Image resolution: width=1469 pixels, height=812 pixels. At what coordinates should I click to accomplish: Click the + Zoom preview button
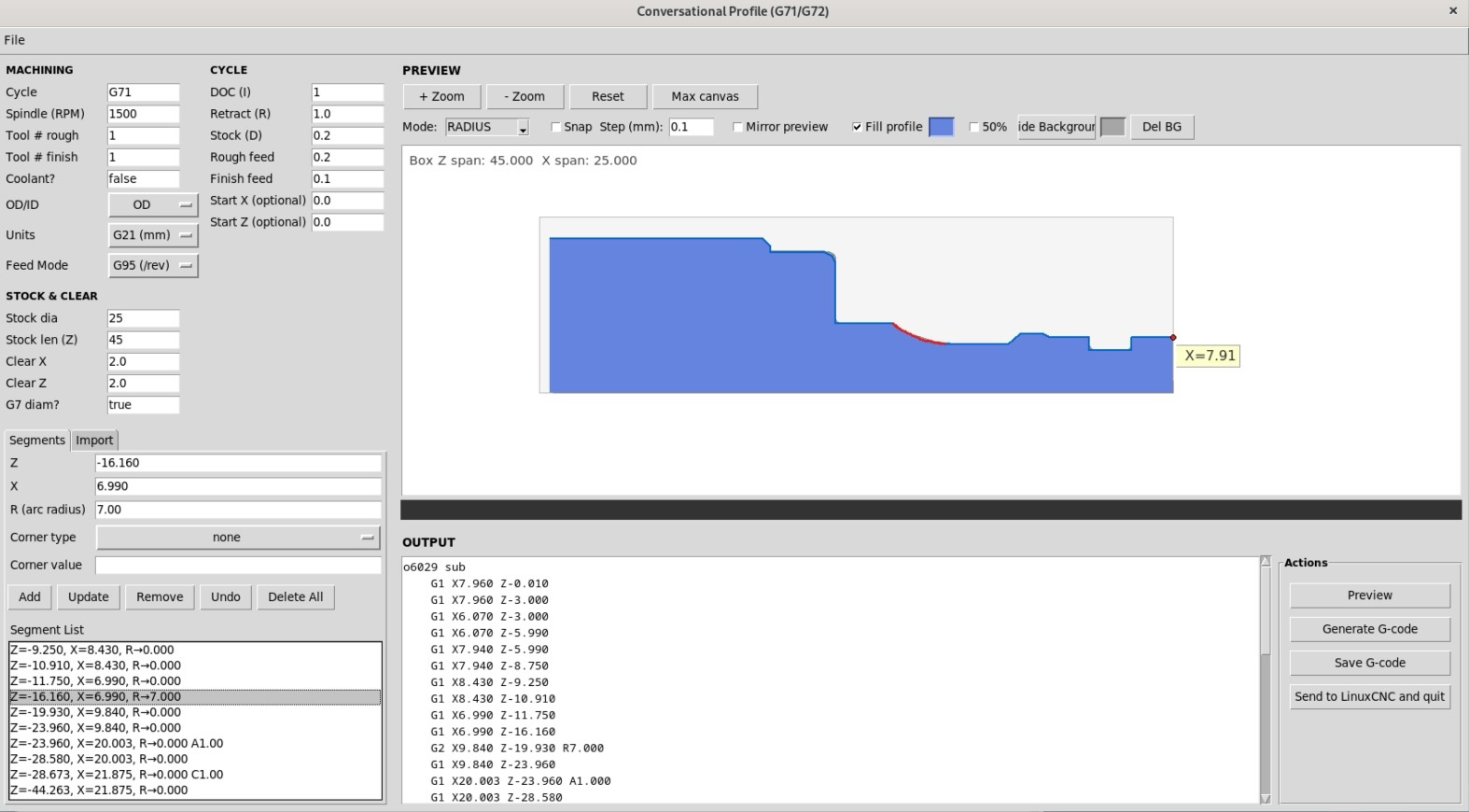(x=441, y=96)
